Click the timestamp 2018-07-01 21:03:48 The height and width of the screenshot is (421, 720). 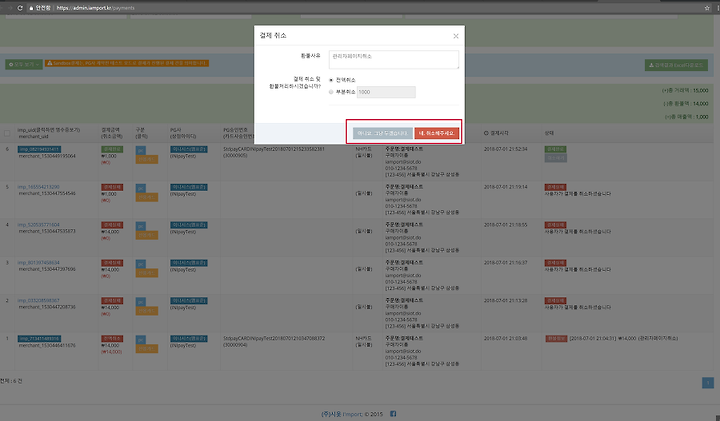pyautogui.click(x=506, y=338)
